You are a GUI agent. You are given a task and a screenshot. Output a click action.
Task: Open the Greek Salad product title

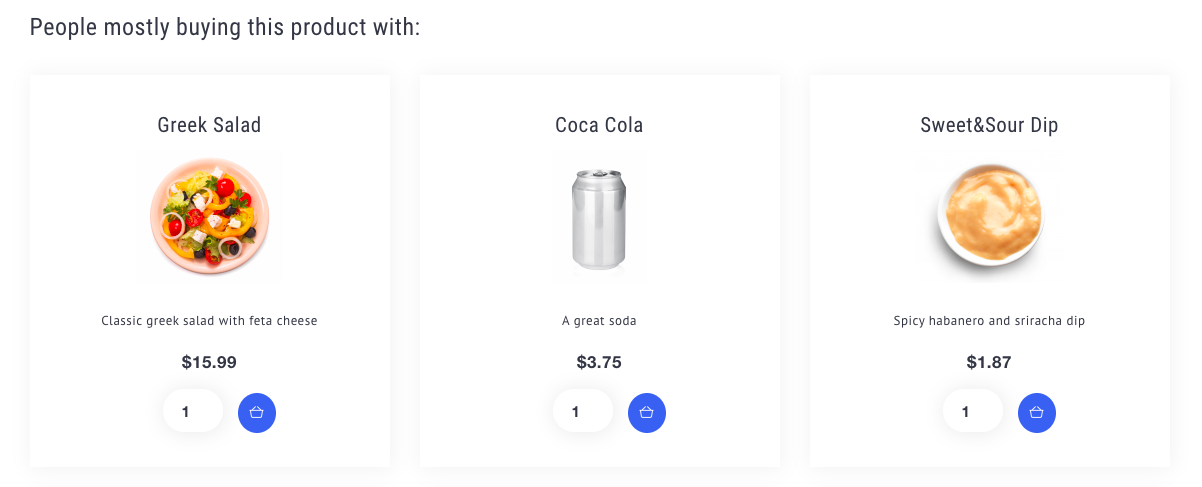click(x=209, y=125)
